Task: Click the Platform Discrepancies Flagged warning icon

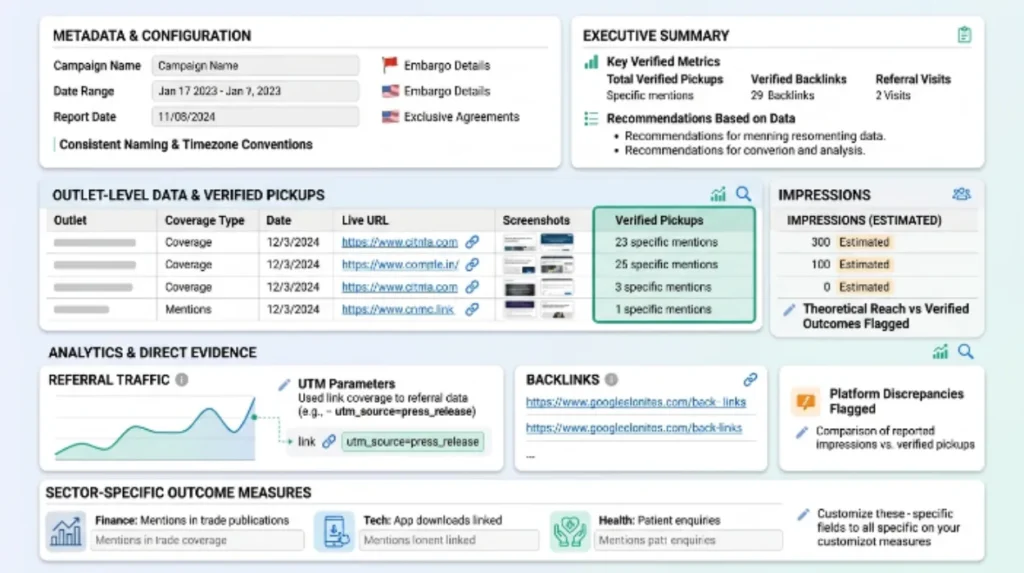Action: pos(805,401)
